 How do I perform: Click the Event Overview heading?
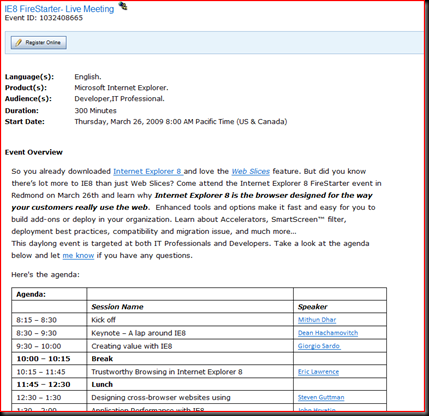pyautogui.click(x=34, y=152)
